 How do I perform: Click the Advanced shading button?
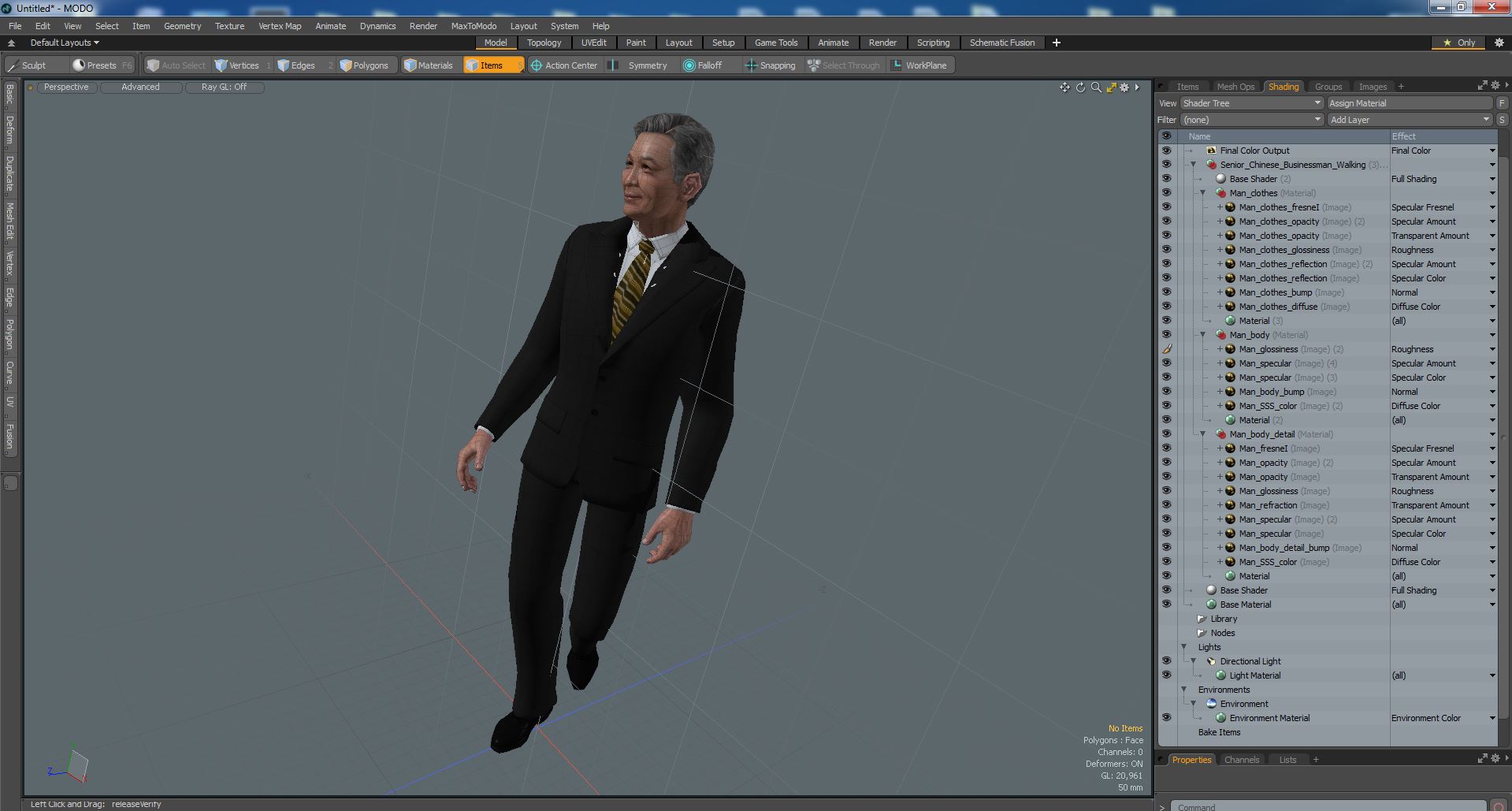click(x=140, y=87)
